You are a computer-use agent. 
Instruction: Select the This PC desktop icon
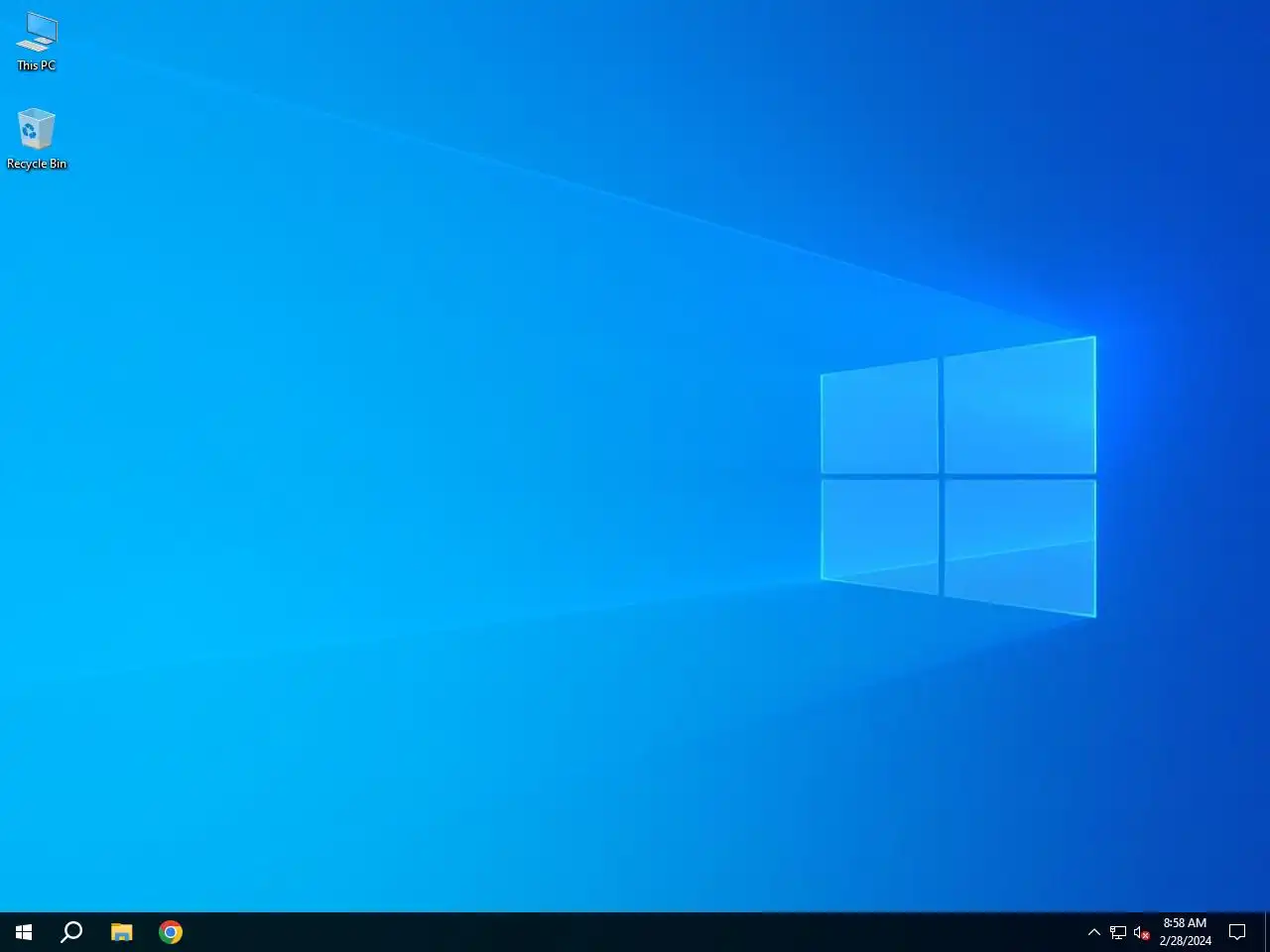pos(37,42)
